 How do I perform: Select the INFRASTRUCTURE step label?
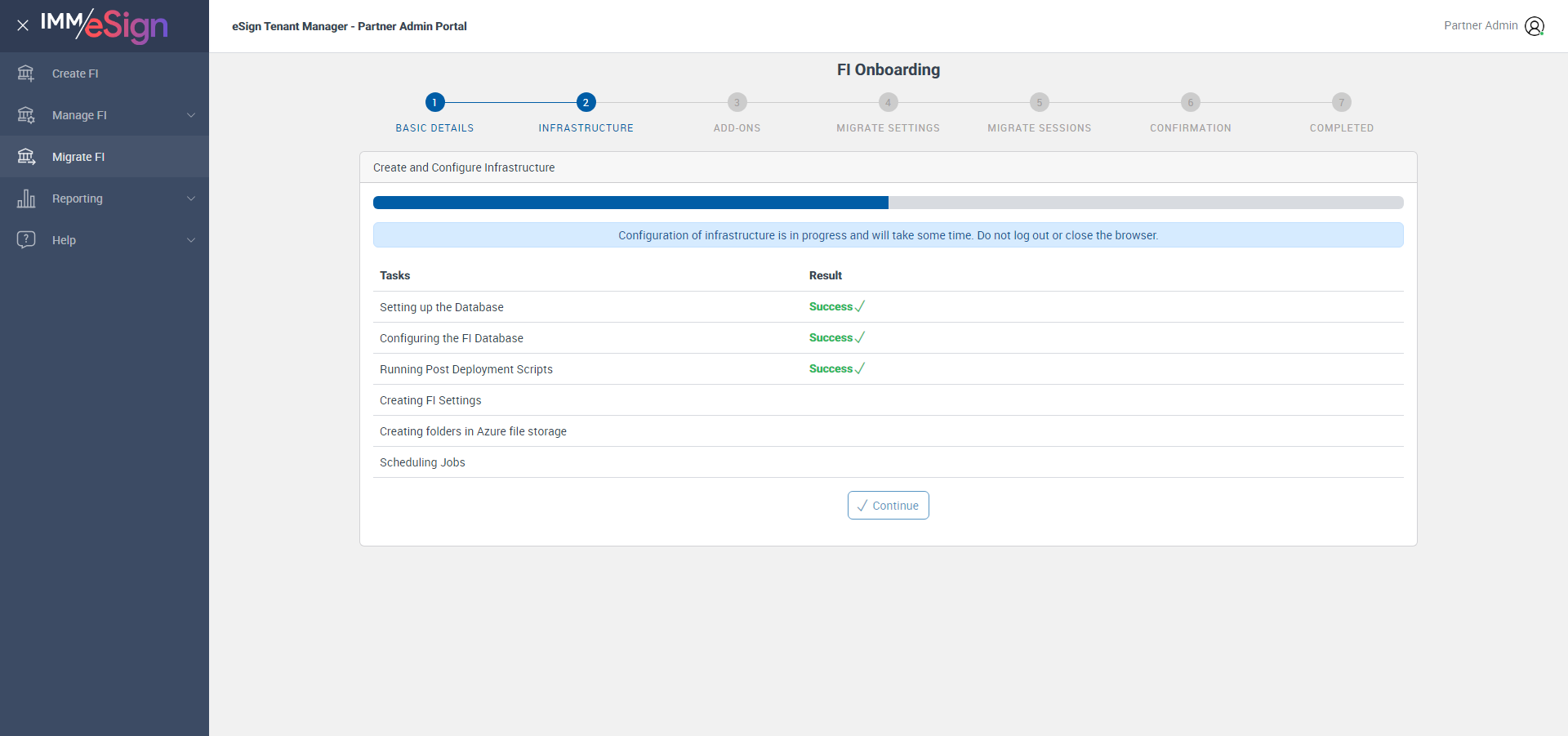[x=586, y=128]
